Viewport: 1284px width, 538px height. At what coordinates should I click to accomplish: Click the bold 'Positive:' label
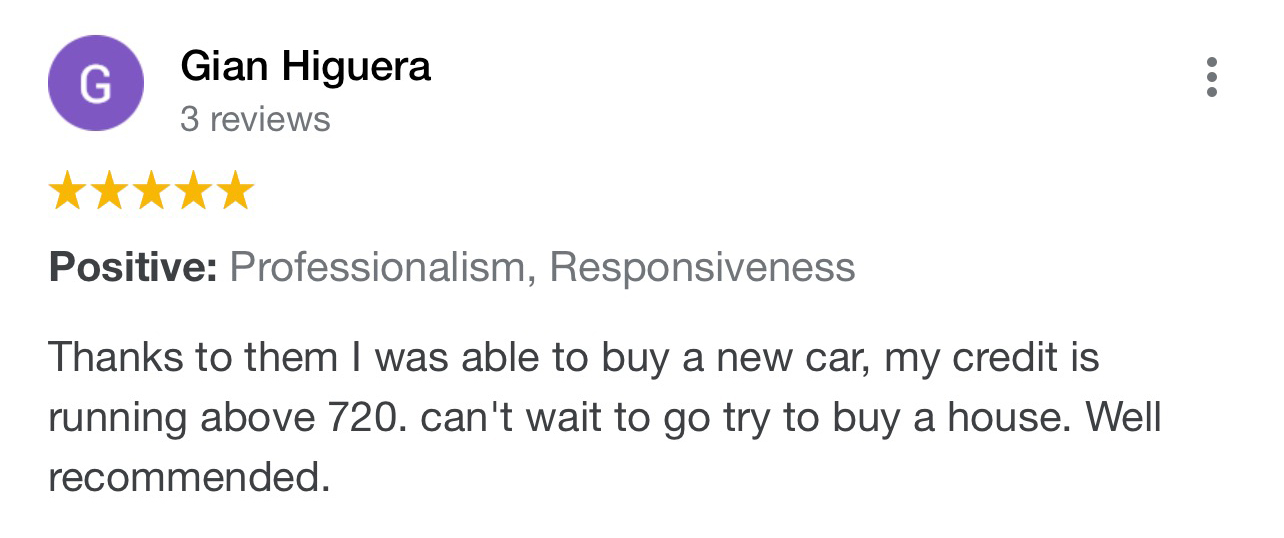tap(133, 267)
